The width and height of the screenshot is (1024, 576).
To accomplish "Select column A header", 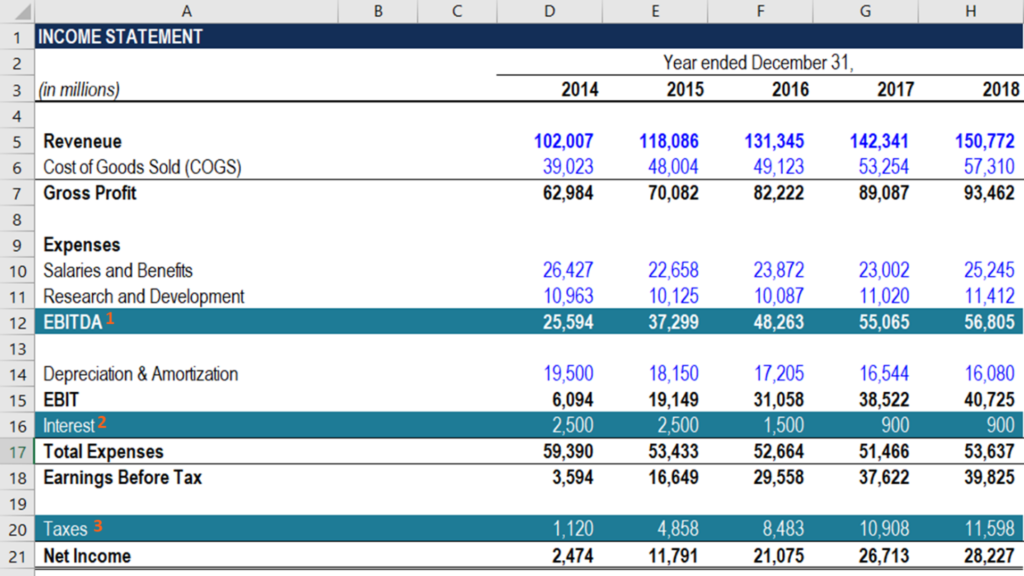I will point(186,11).
